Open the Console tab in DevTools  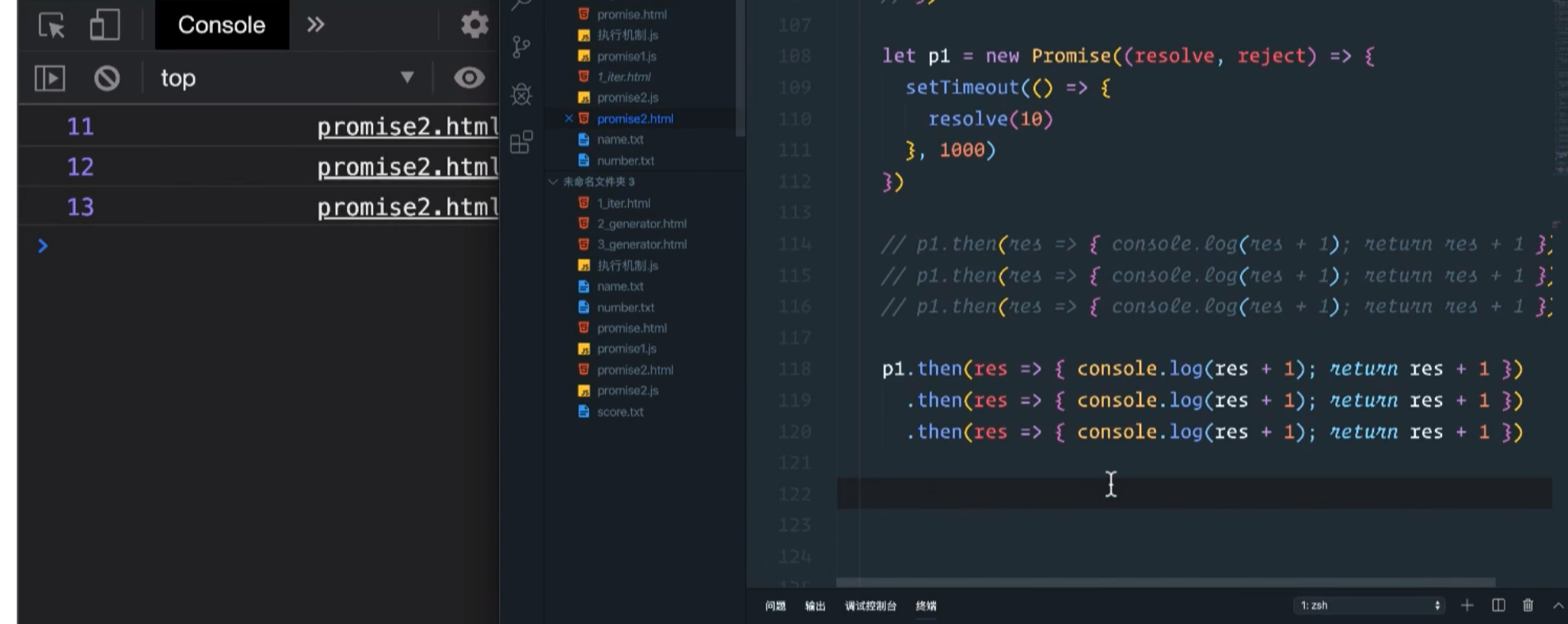(x=222, y=25)
